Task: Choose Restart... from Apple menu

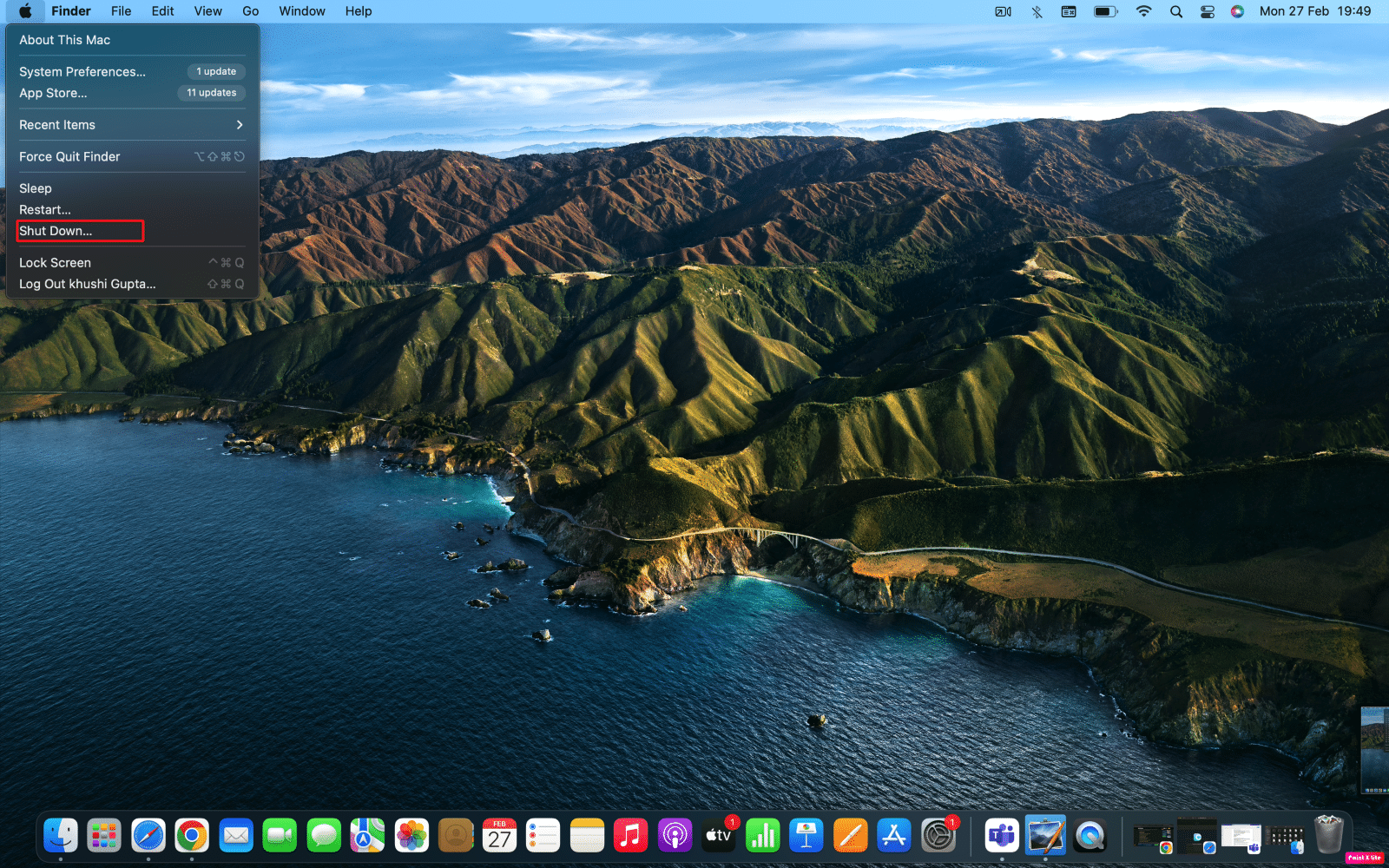Action: [132, 210]
